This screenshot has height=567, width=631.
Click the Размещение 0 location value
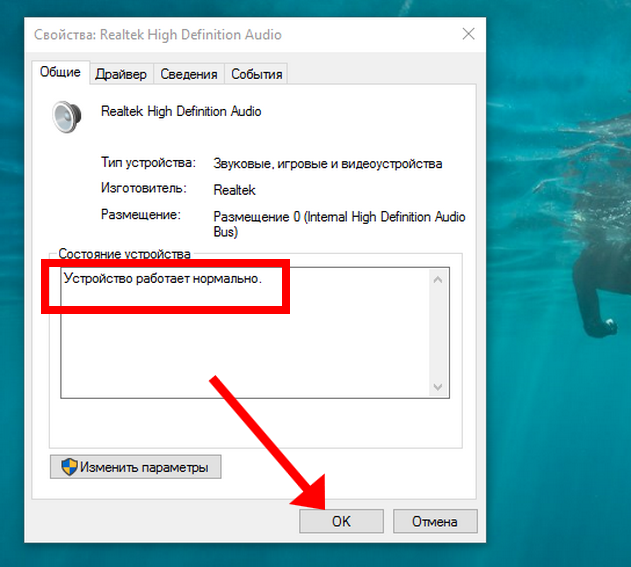click(339, 217)
